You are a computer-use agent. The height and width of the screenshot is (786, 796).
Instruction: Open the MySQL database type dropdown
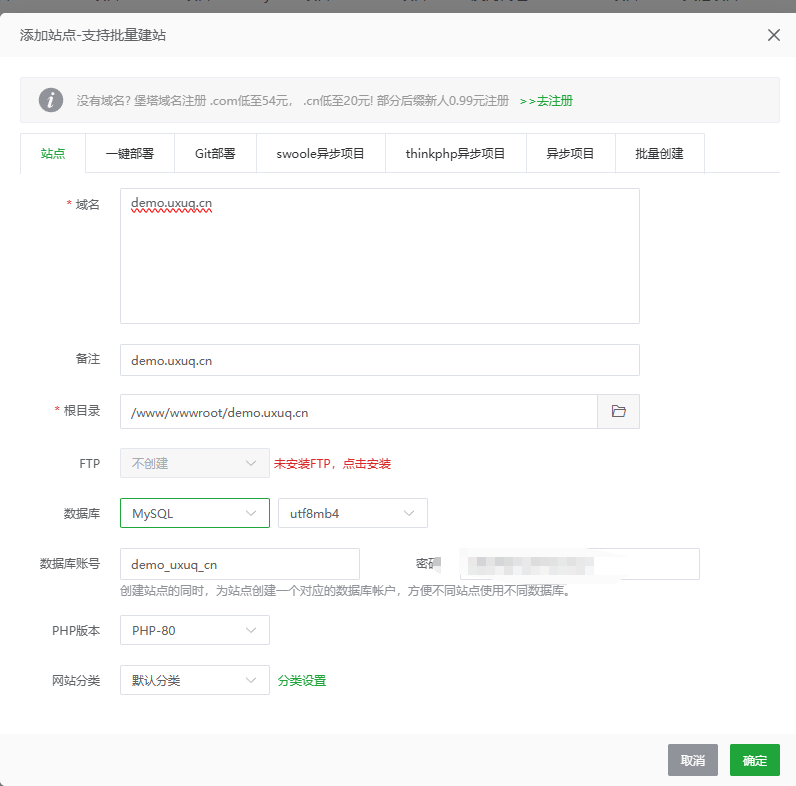(194, 513)
